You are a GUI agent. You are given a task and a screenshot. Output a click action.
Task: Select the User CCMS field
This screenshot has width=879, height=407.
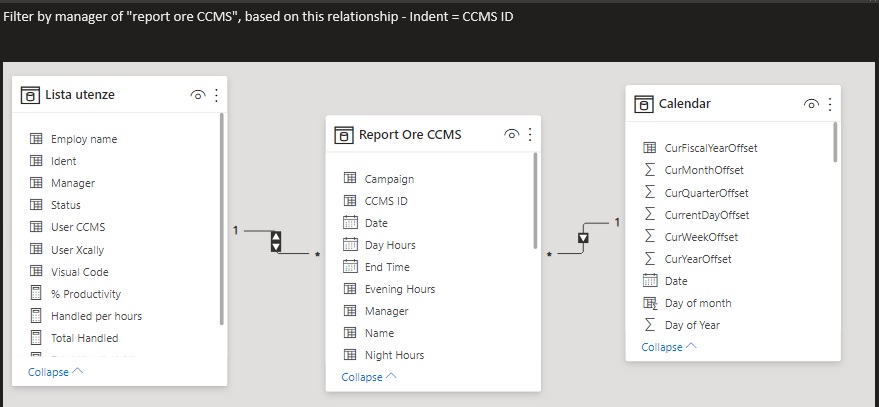(x=78, y=227)
